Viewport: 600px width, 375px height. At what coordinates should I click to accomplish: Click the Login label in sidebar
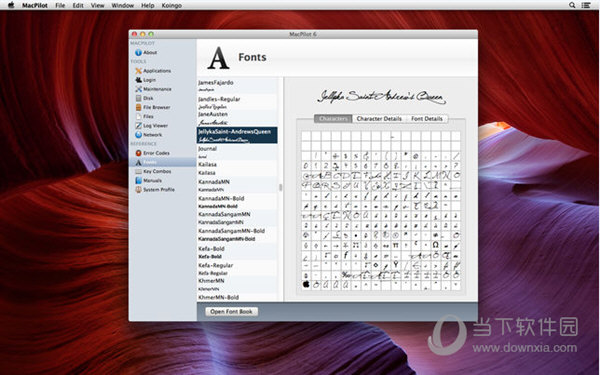(x=149, y=80)
